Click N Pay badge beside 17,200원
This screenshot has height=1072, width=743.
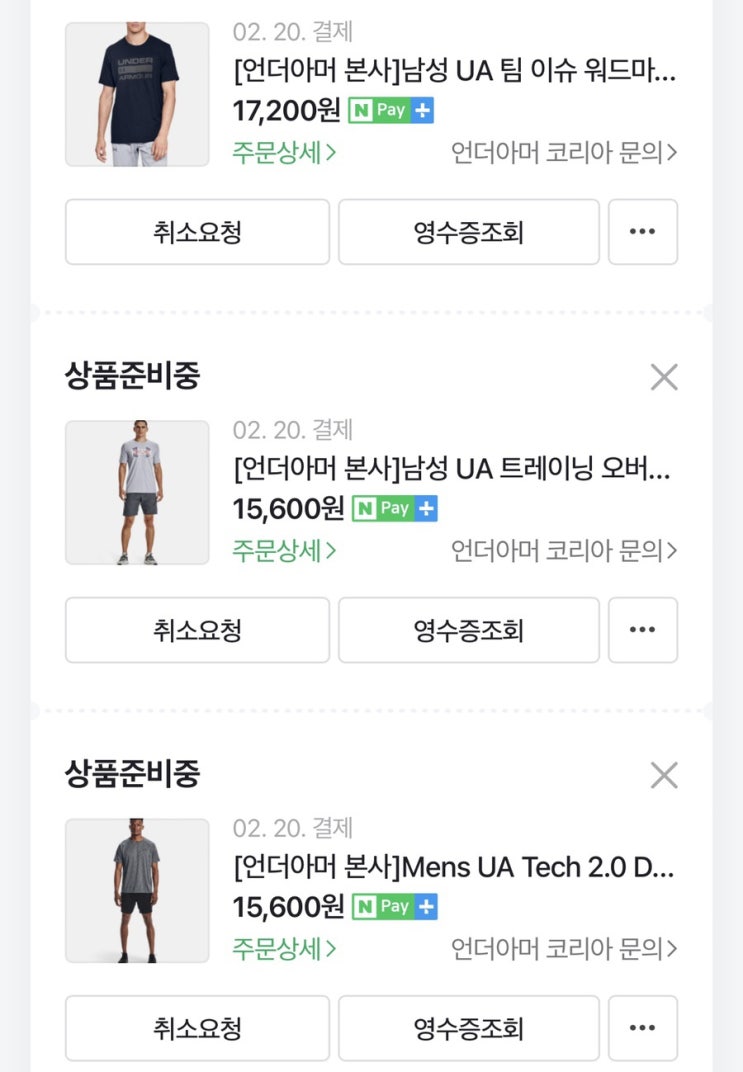(391, 111)
